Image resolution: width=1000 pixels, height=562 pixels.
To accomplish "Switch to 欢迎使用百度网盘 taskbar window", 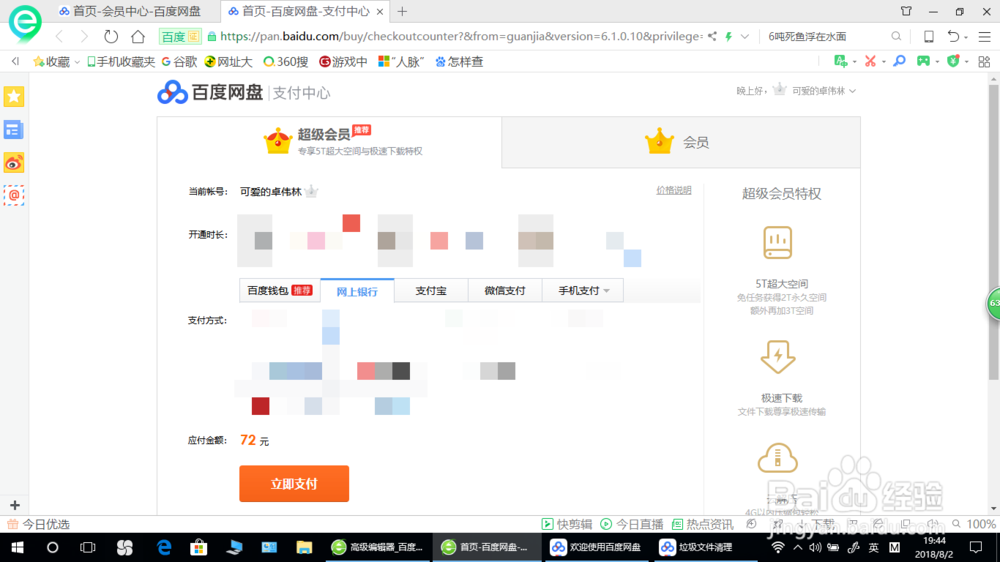I will 596,547.
